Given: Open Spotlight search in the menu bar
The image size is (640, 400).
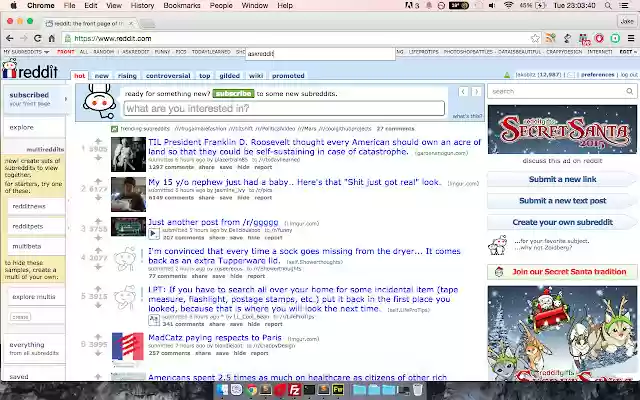Looking at the screenshot, I should click(608, 6).
